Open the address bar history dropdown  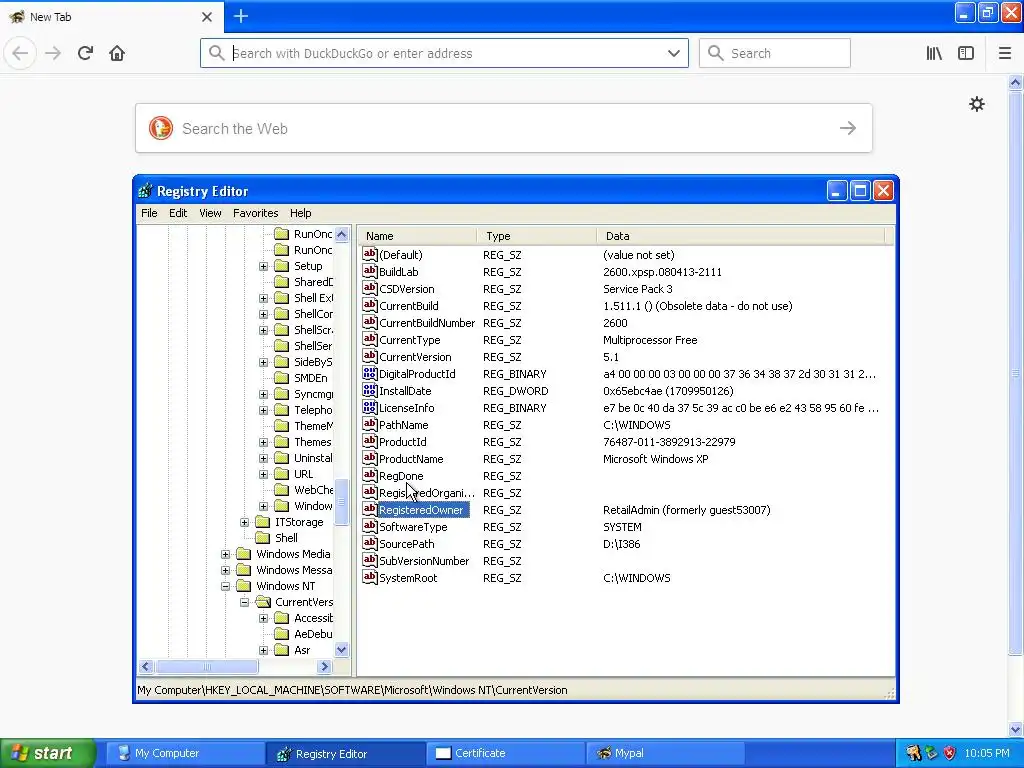[674, 54]
